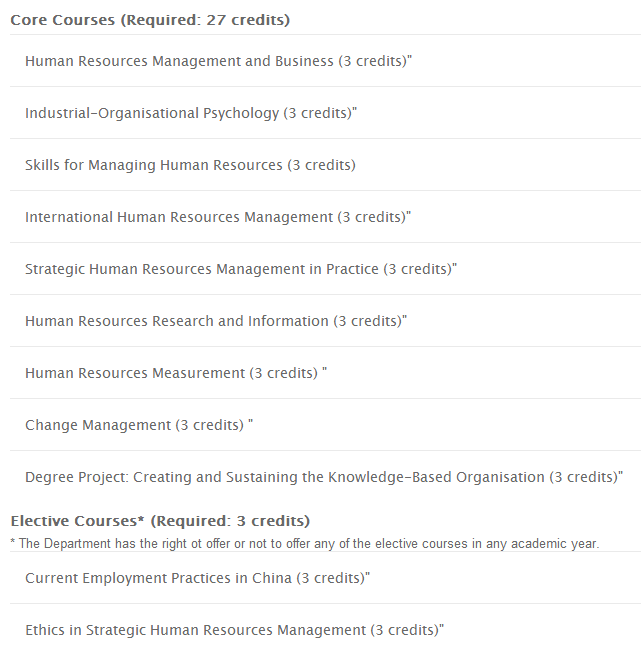
Task: Open Strategic Human Resources Management in Practice
Action: (x=202, y=269)
